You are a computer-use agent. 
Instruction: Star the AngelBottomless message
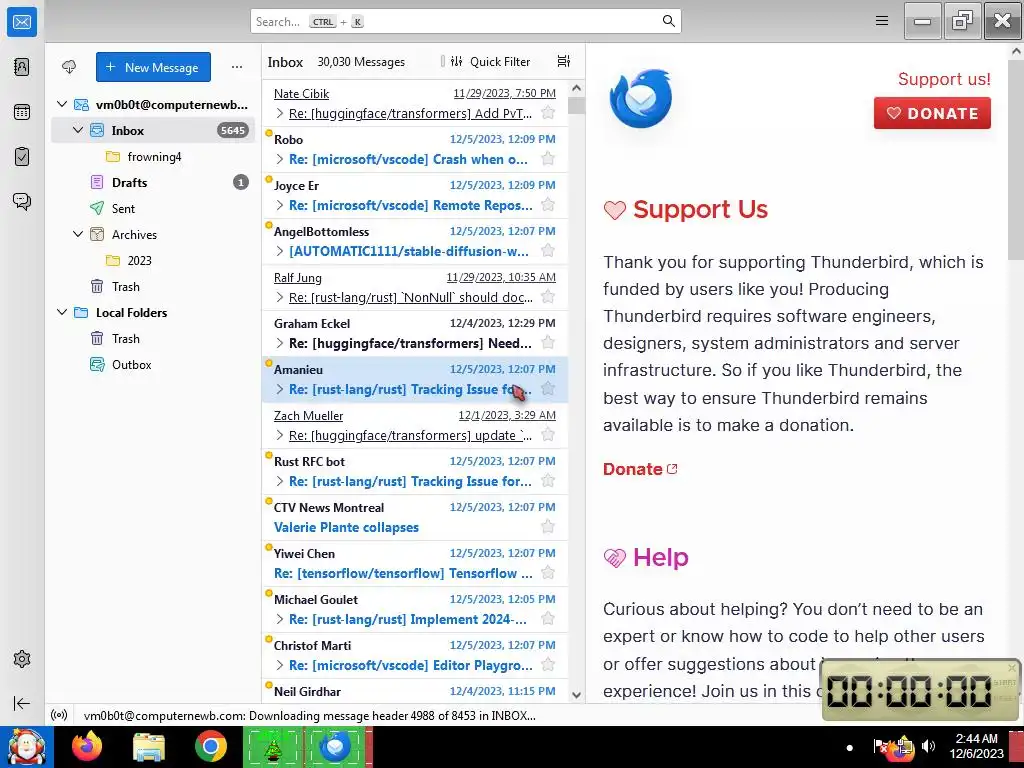[x=548, y=251]
